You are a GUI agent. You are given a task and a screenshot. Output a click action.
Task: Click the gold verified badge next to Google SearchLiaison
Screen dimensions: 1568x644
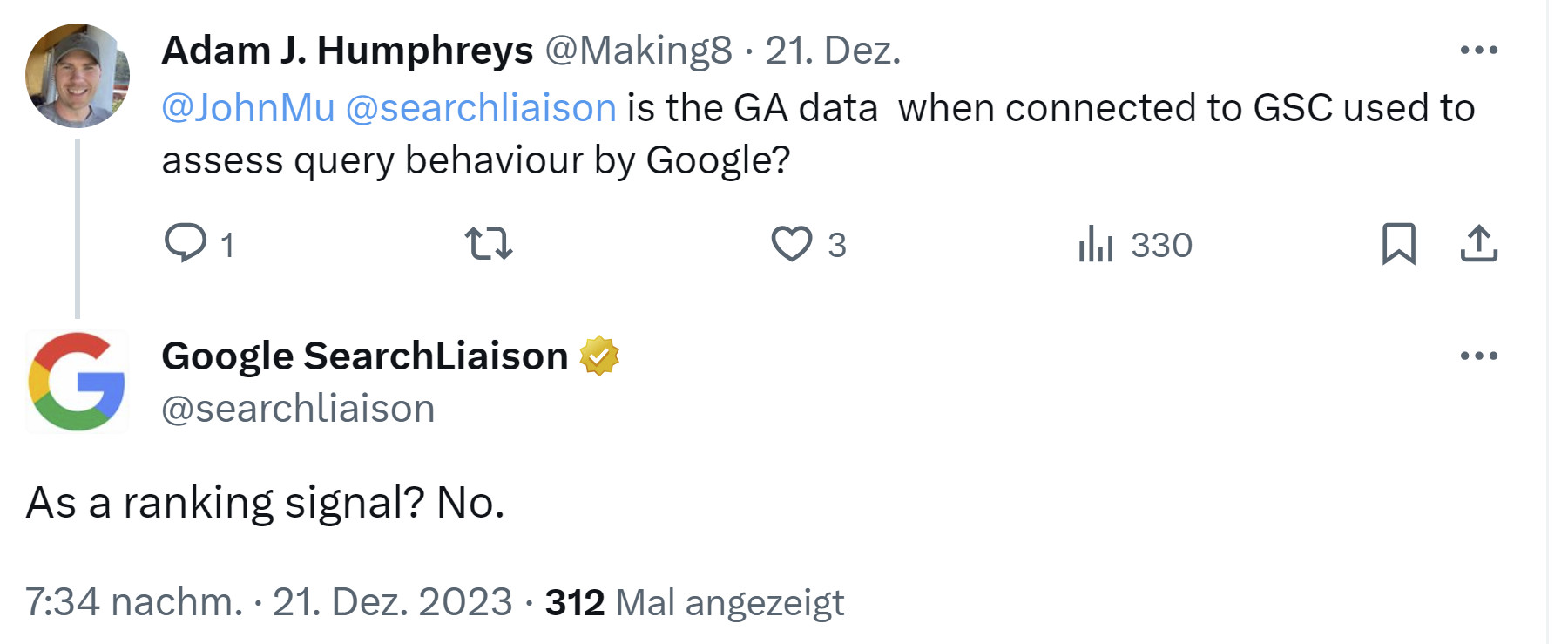601,355
